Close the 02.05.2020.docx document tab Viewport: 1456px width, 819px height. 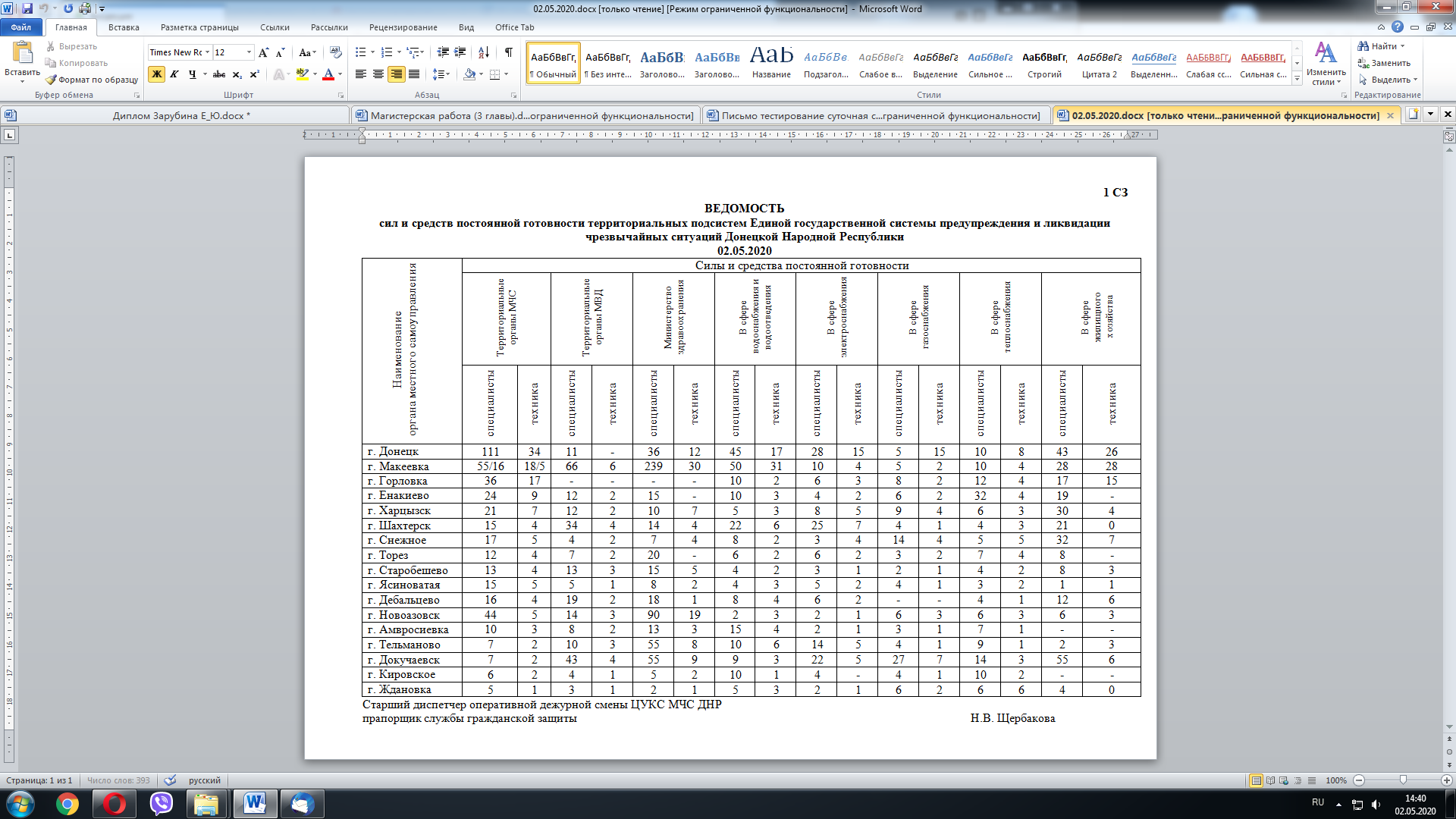tap(1390, 115)
